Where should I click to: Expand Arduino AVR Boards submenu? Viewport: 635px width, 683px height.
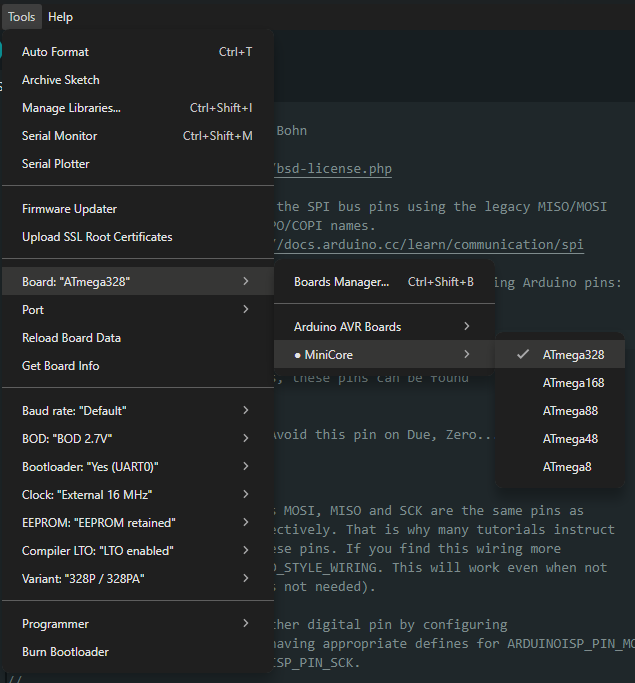(384, 327)
